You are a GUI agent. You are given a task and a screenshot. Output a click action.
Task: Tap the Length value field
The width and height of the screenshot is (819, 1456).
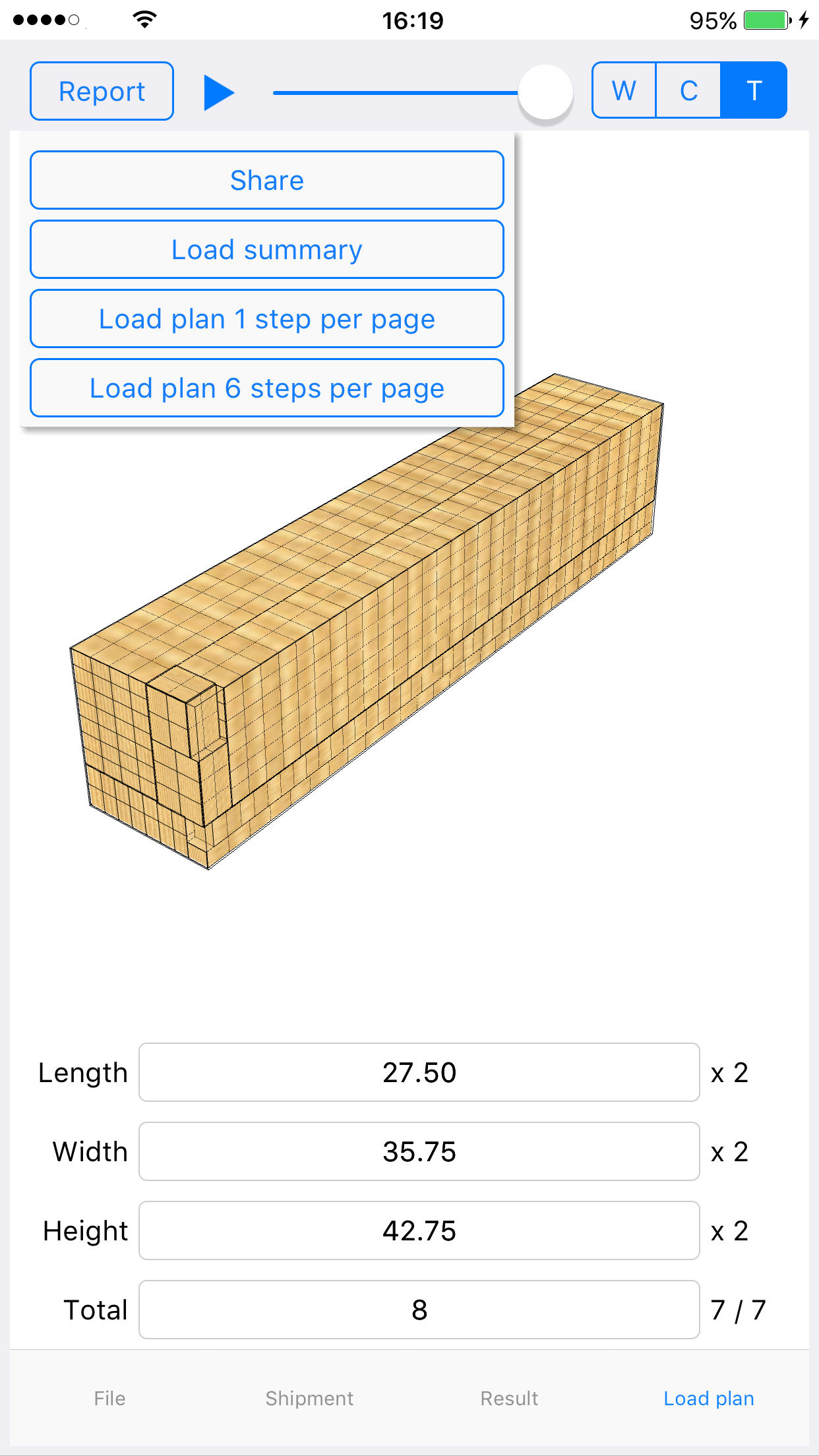coord(419,1072)
